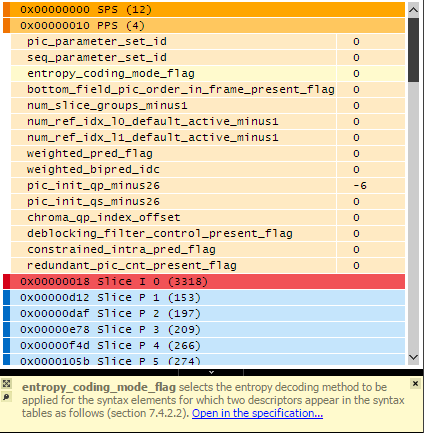Image resolution: width=424 pixels, height=433 pixels.
Task: Click the search icon in the info panel
Action: click(6, 397)
